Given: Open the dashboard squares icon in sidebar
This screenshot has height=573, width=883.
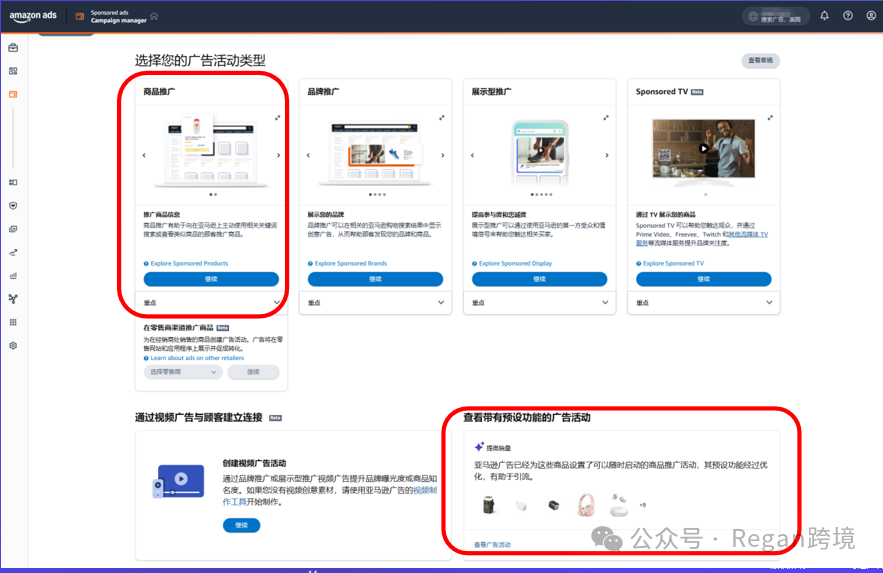Looking at the screenshot, I should [13, 71].
